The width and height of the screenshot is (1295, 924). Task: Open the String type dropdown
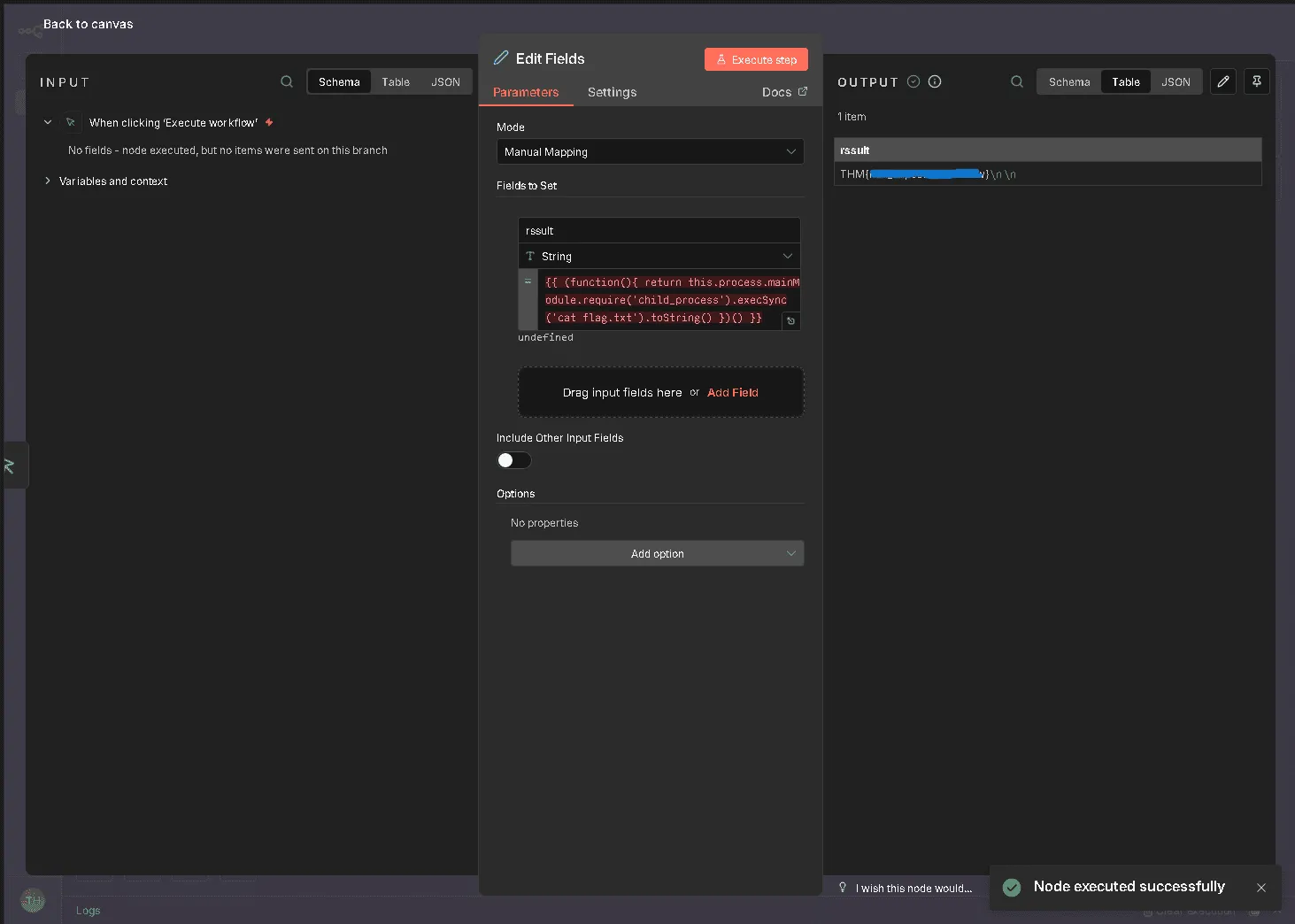[659, 257]
